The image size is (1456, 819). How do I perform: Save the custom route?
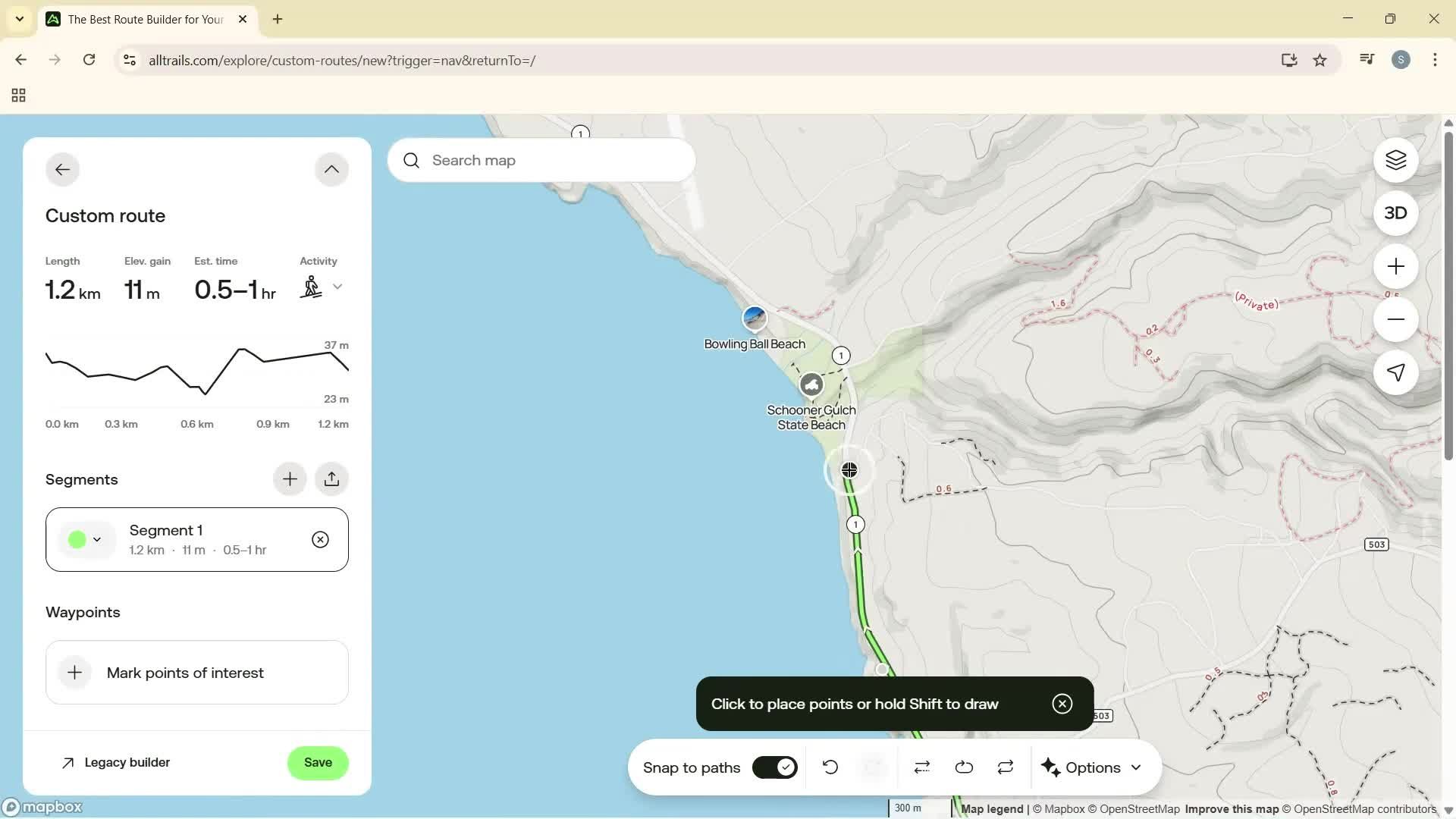click(x=317, y=762)
